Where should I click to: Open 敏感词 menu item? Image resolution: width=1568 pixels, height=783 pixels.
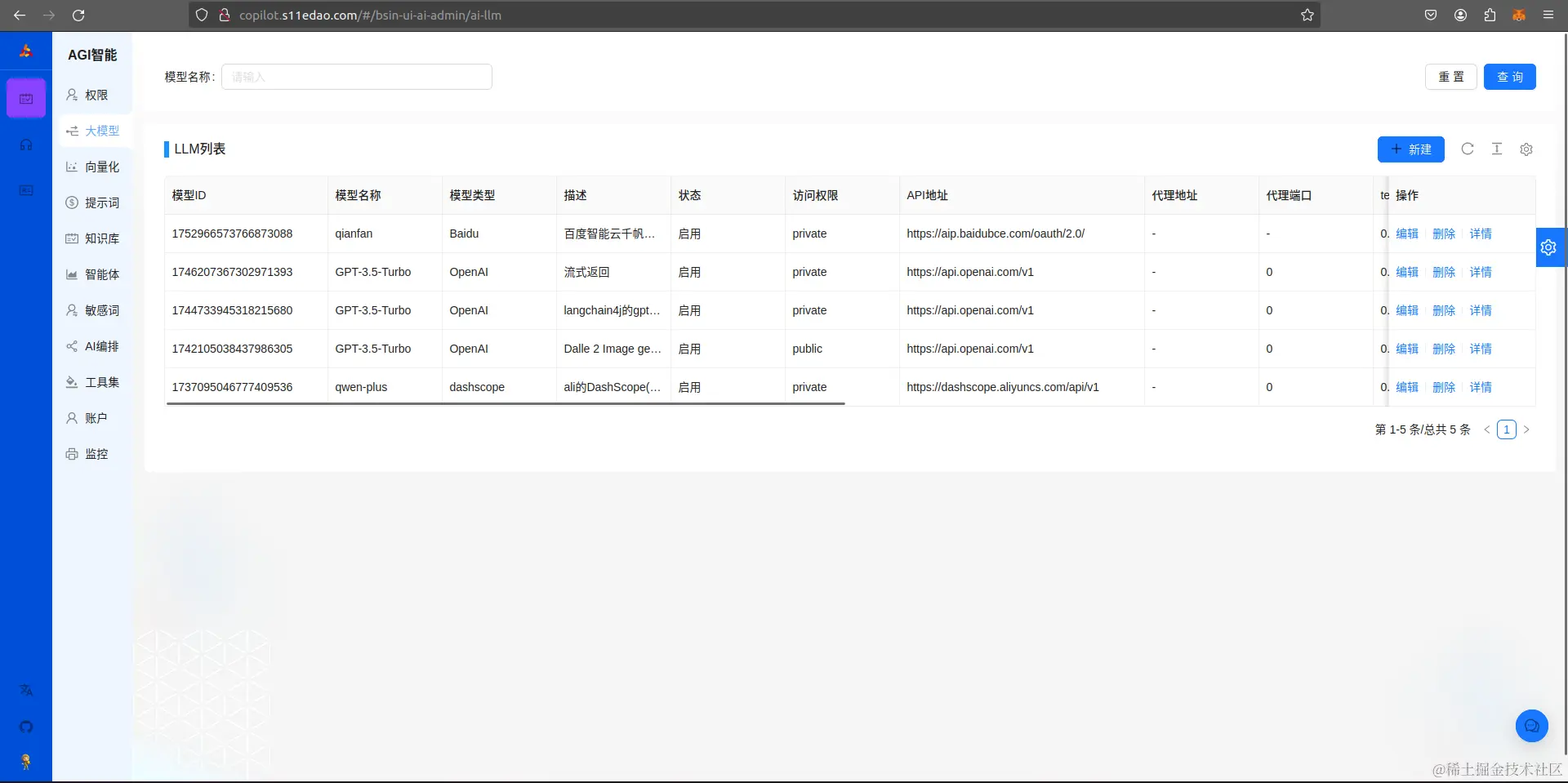point(96,310)
